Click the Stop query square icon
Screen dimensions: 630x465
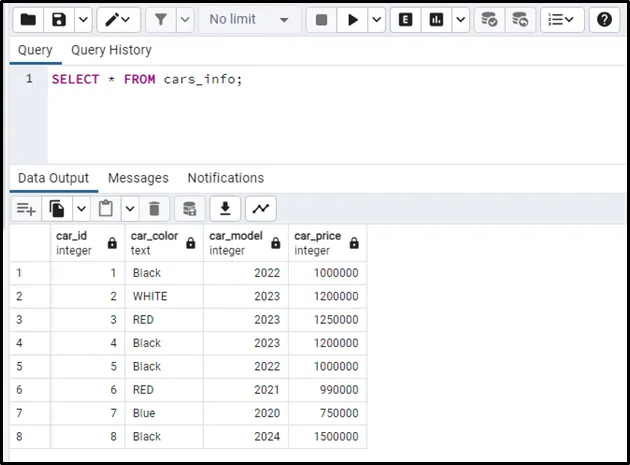(x=320, y=19)
